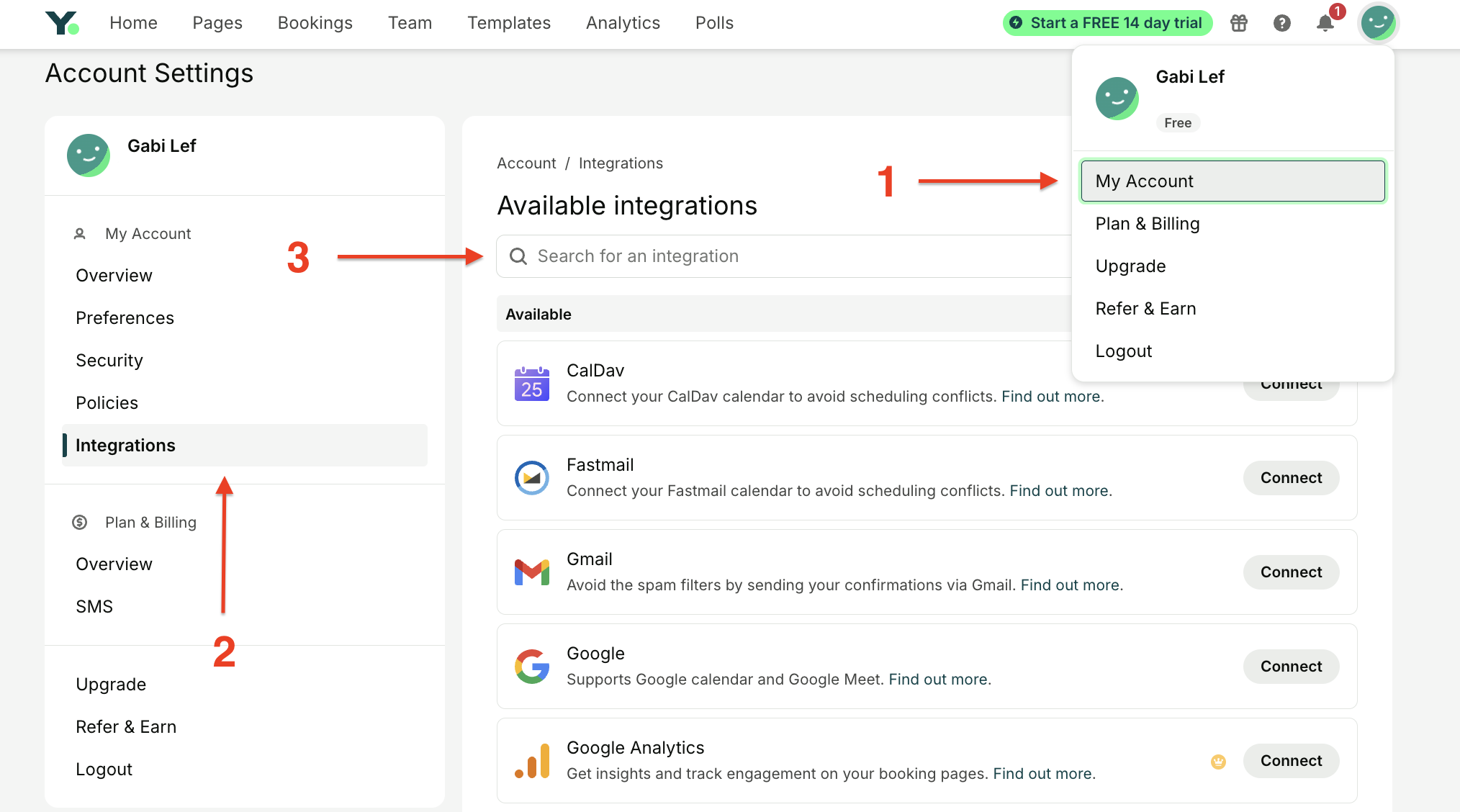Image resolution: width=1460 pixels, height=812 pixels.
Task: Click the smiley profile avatar
Action: coord(1377,22)
